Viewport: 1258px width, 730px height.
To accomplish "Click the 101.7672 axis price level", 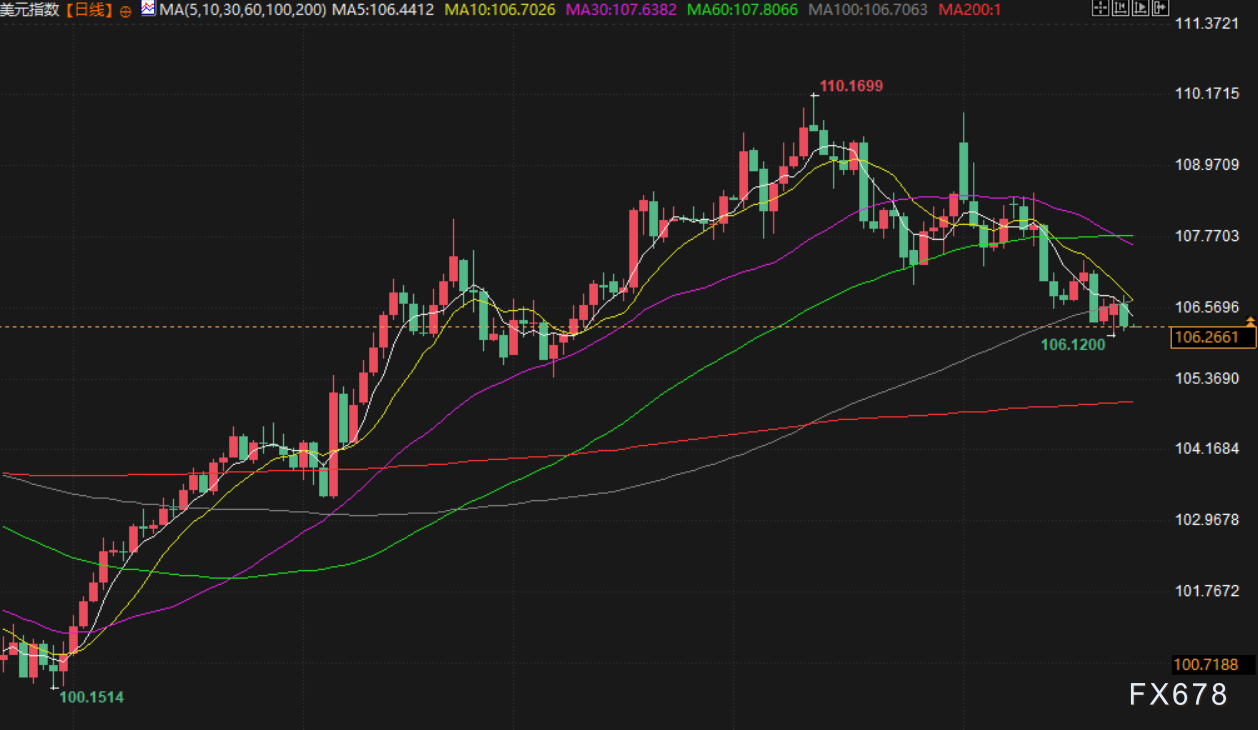I will [1206, 591].
